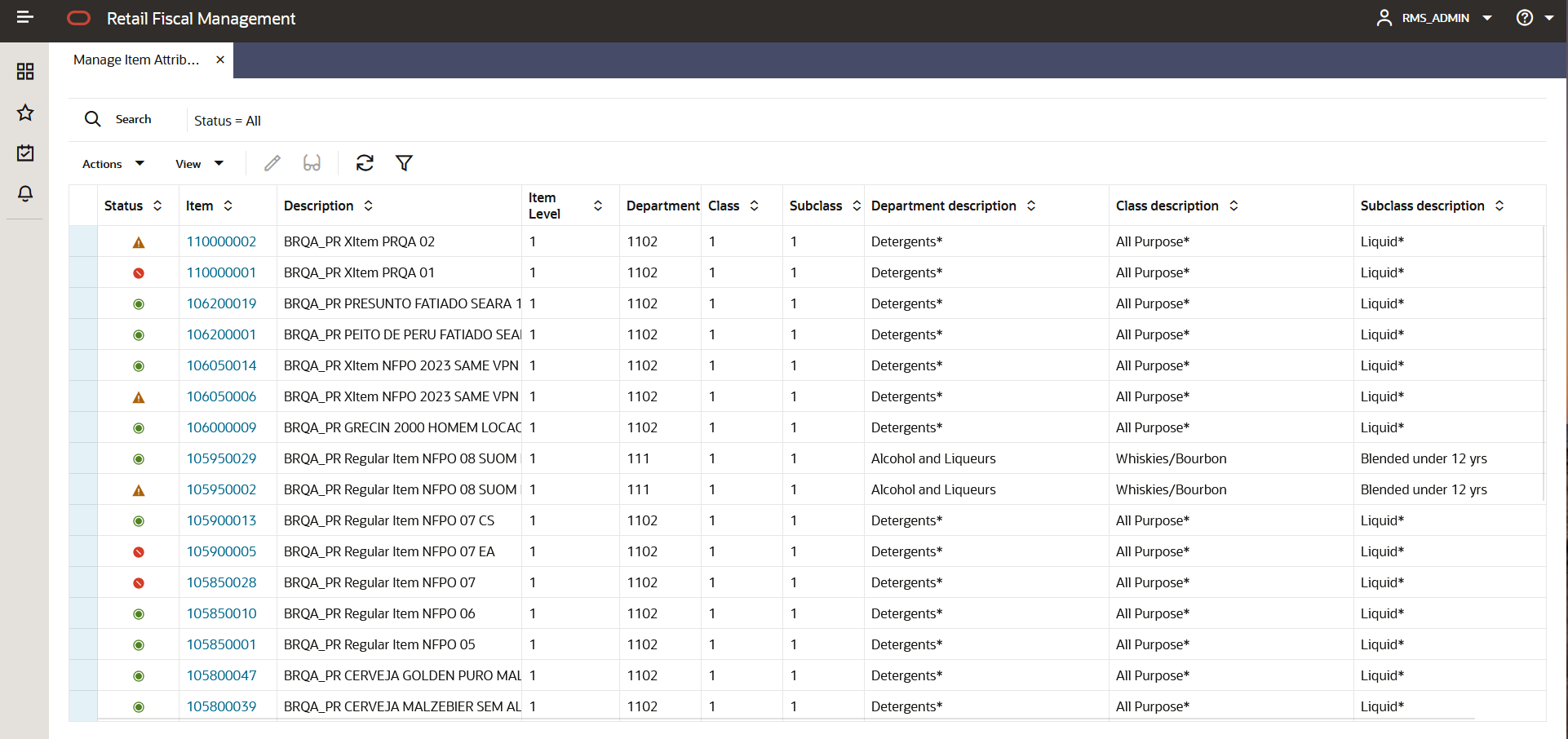Open item link 110000001

coord(221,272)
